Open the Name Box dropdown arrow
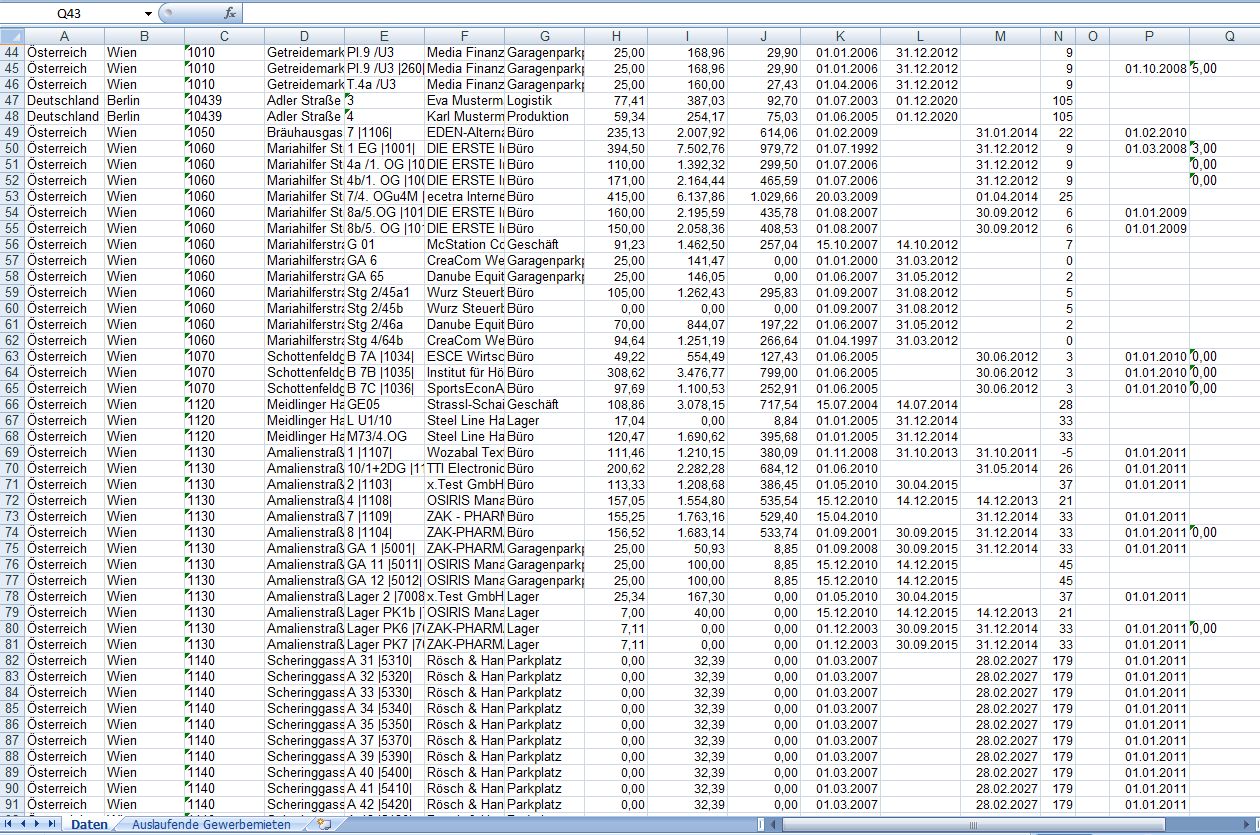1260x835 pixels. pos(148,13)
